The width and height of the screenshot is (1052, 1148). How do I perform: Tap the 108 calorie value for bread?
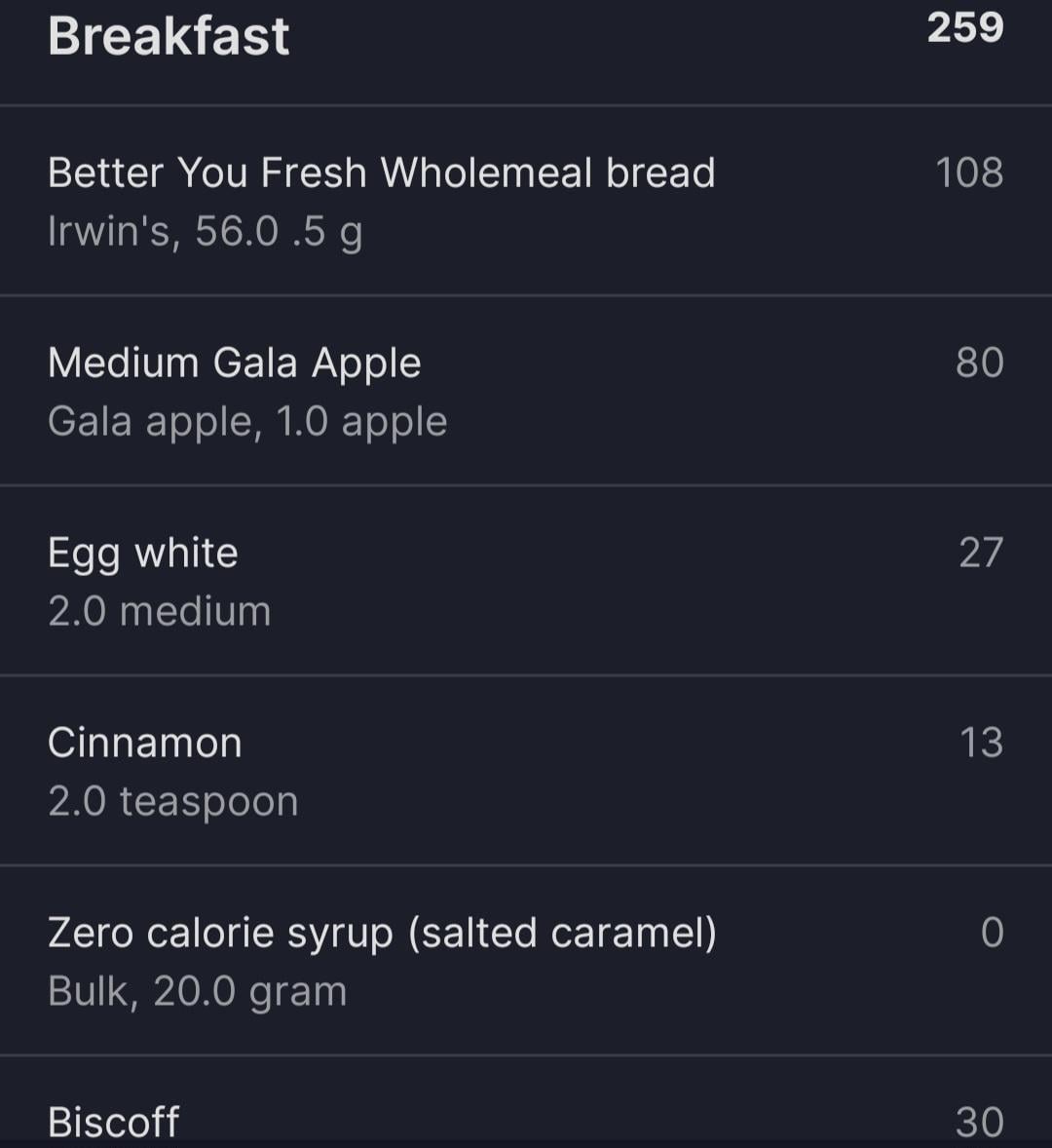point(969,172)
